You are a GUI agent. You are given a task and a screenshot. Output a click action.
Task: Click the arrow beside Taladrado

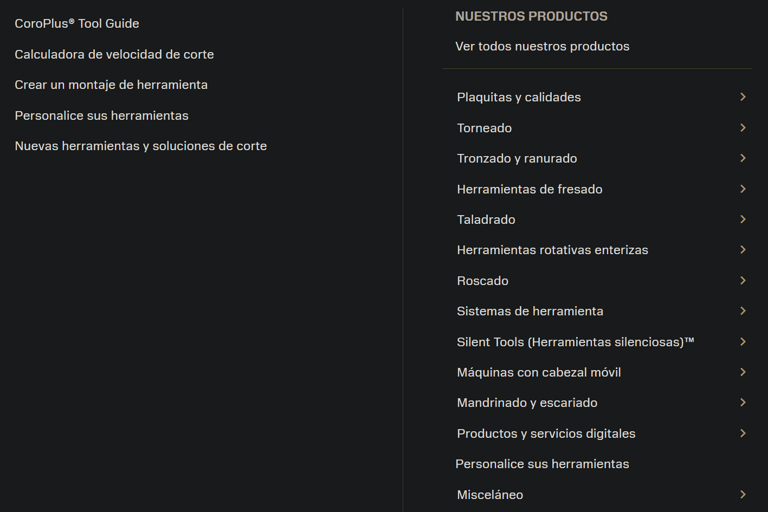(x=743, y=219)
